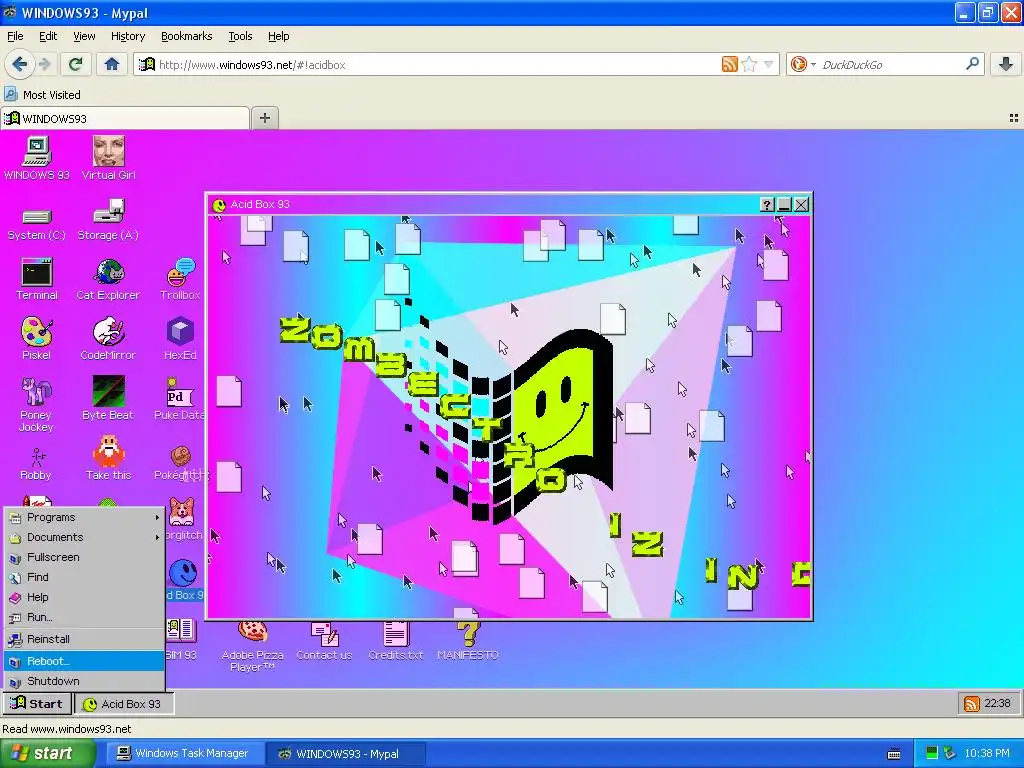Open the Trollbox chat icon
The image size is (1024, 768).
pyautogui.click(x=180, y=279)
